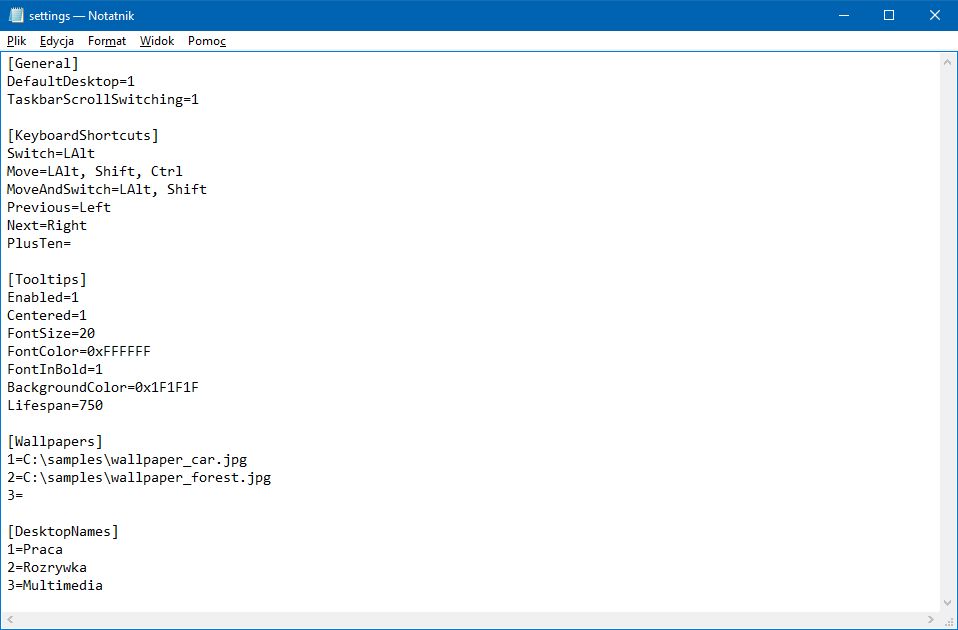Click the 2=Rozrywka line
The height and width of the screenshot is (630, 958).
point(46,568)
